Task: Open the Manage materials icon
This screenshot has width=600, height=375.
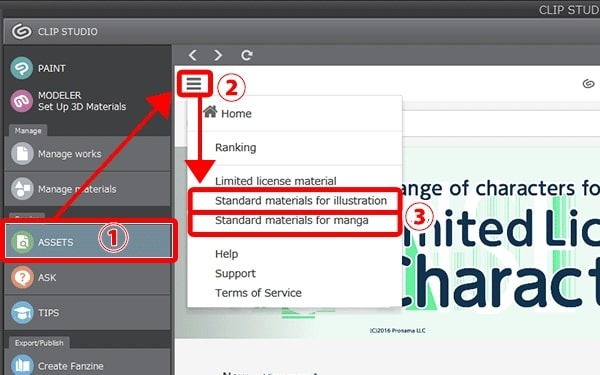Action: click(22, 189)
